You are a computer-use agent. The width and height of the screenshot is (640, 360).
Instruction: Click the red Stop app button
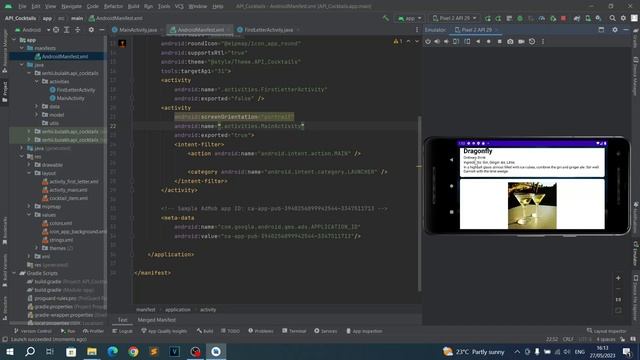(x=563, y=18)
